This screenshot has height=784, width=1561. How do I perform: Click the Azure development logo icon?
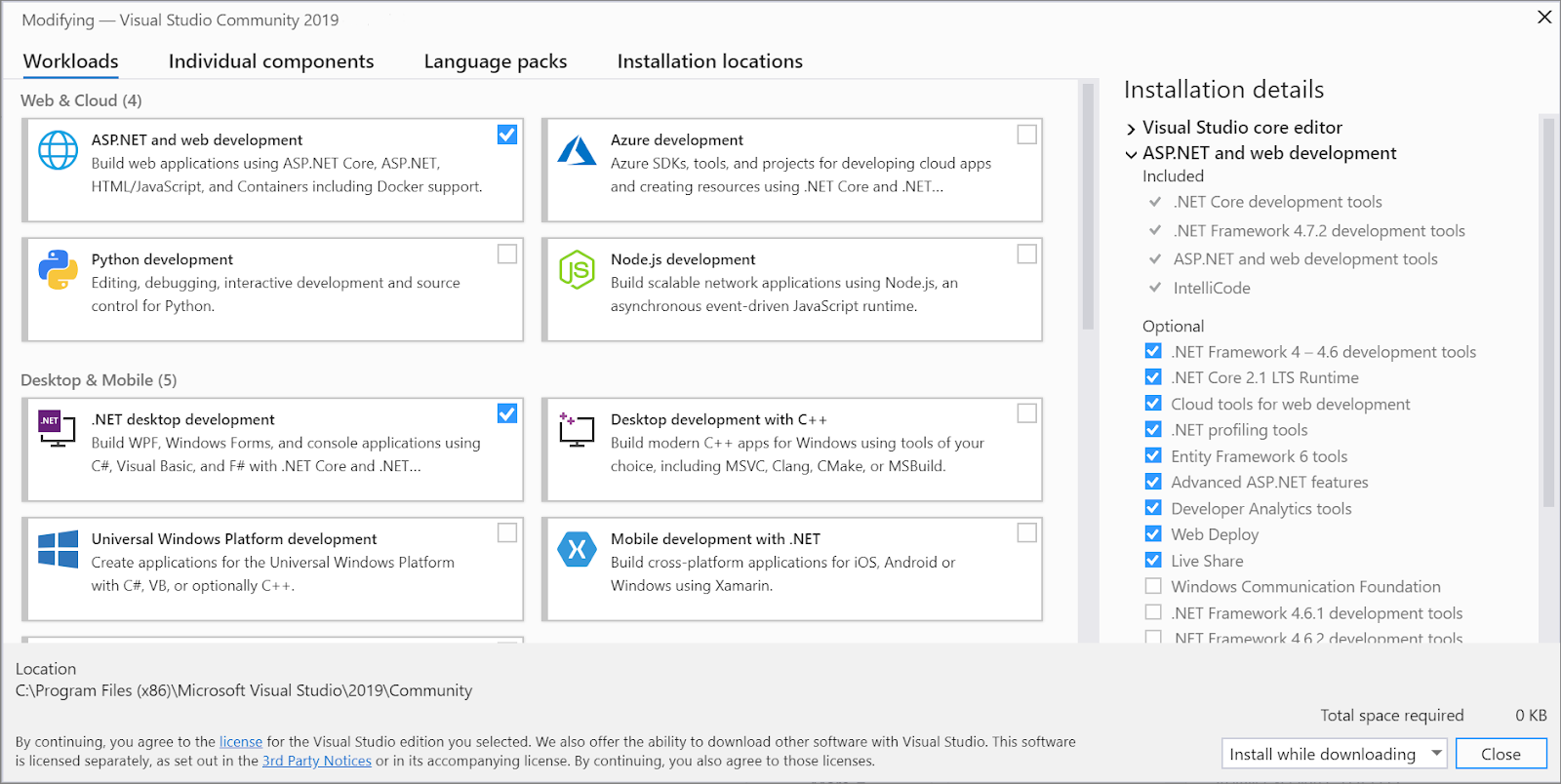[x=577, y=150]
